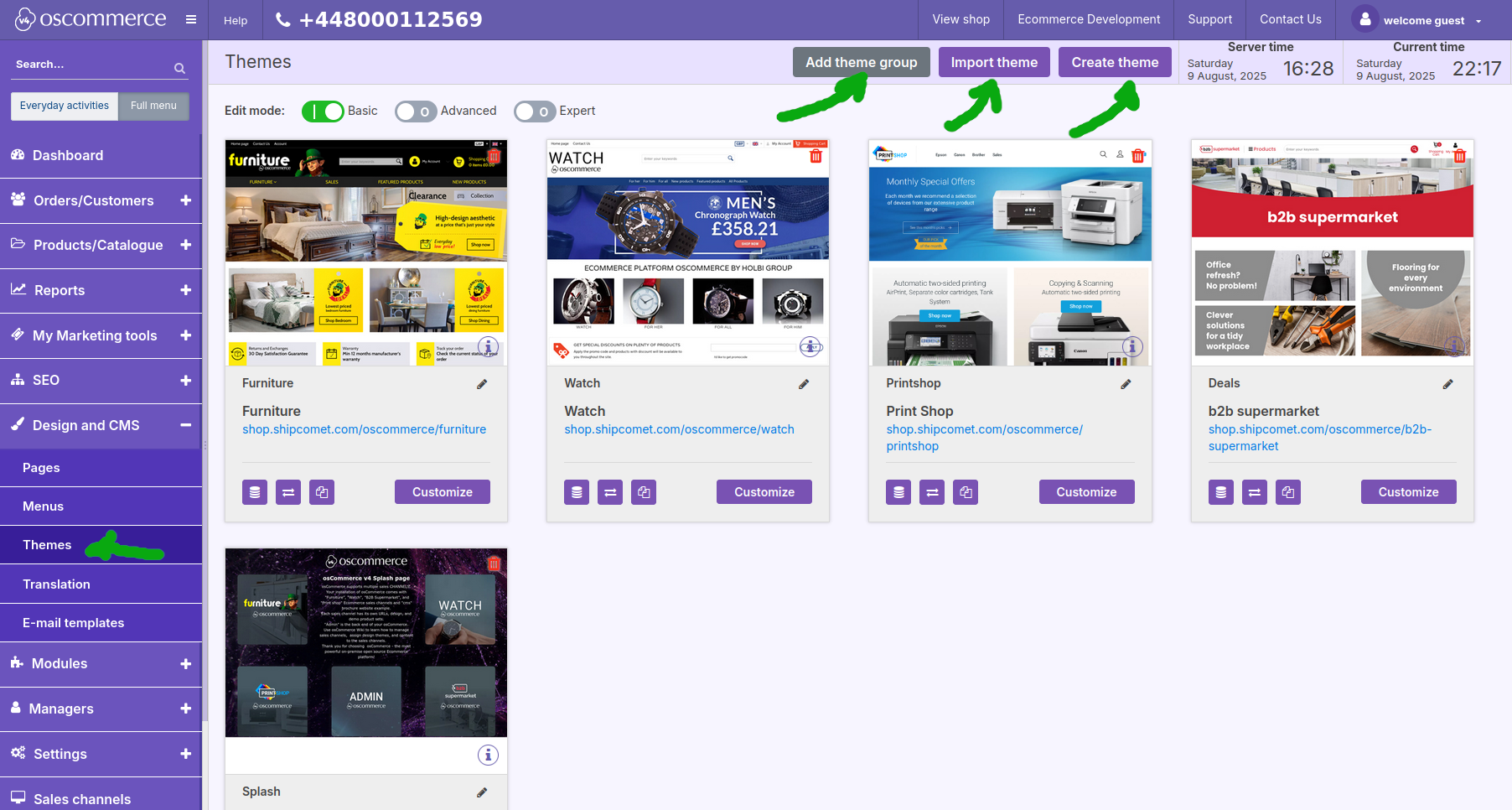Switch the sidebar to Everyday activities
The image size is (1512, 810).
pos(65,106)
